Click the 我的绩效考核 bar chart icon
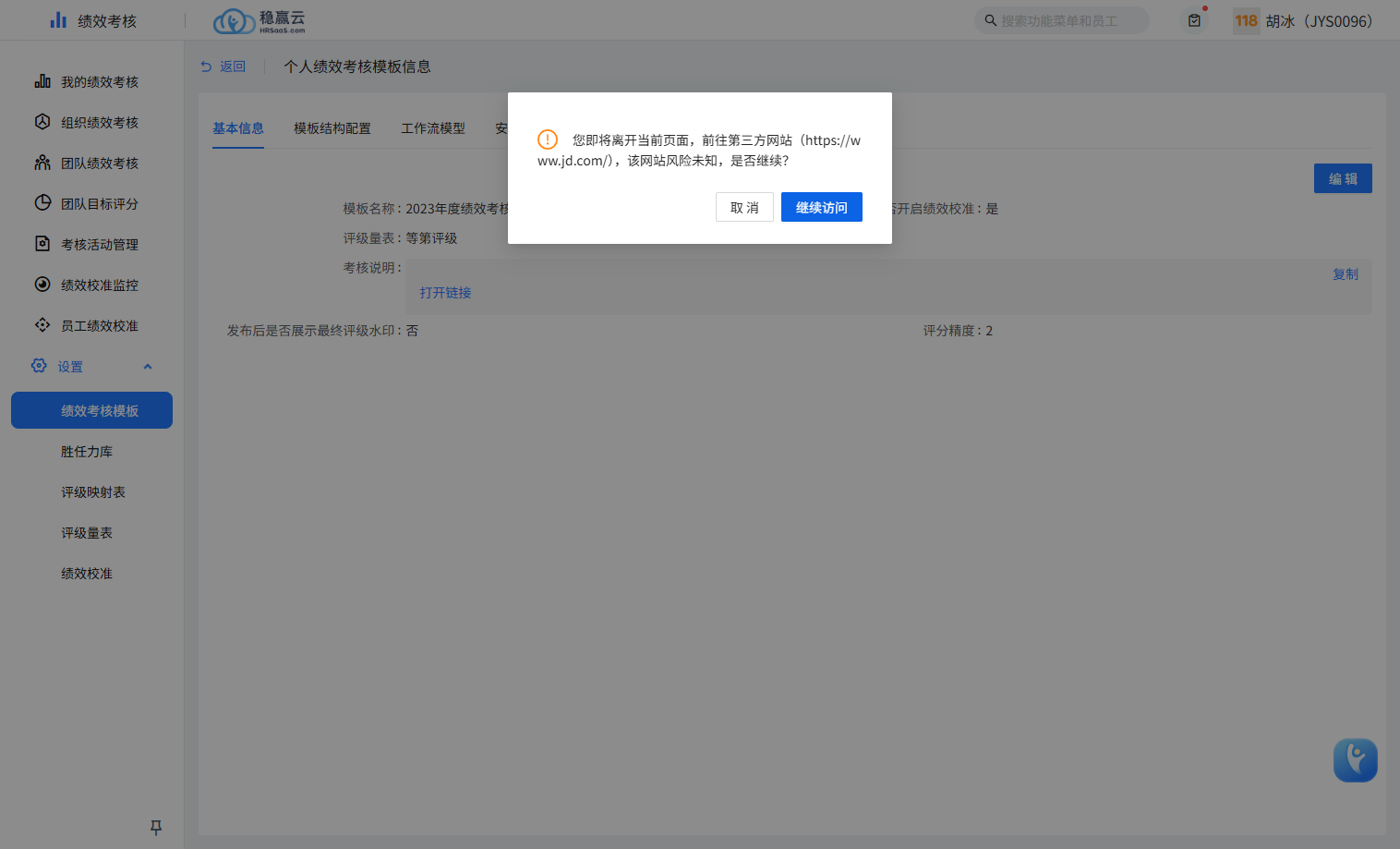1400x849 pixels. 42,81
